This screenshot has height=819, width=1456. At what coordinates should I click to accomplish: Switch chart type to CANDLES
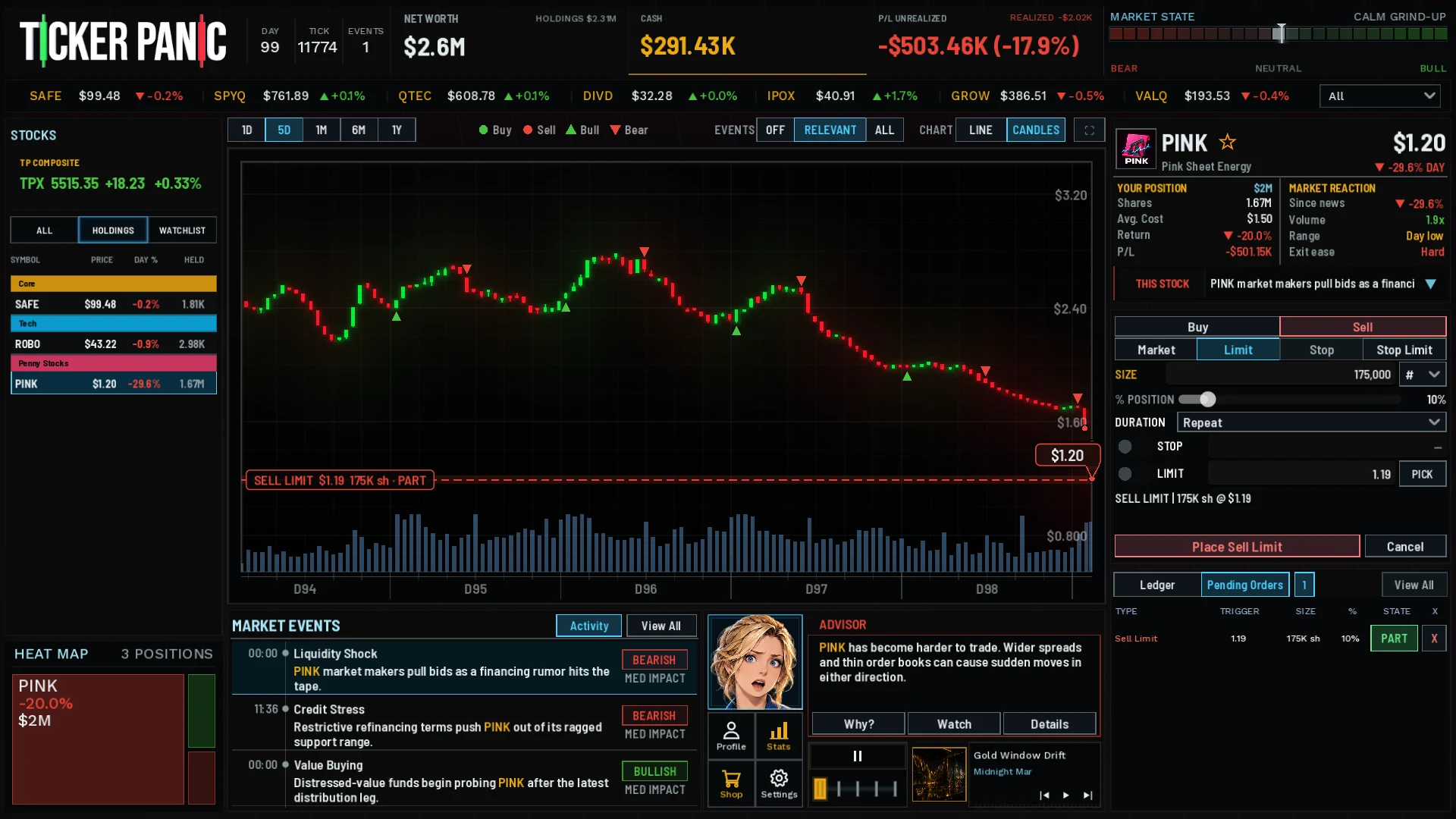pos(1036,130)
